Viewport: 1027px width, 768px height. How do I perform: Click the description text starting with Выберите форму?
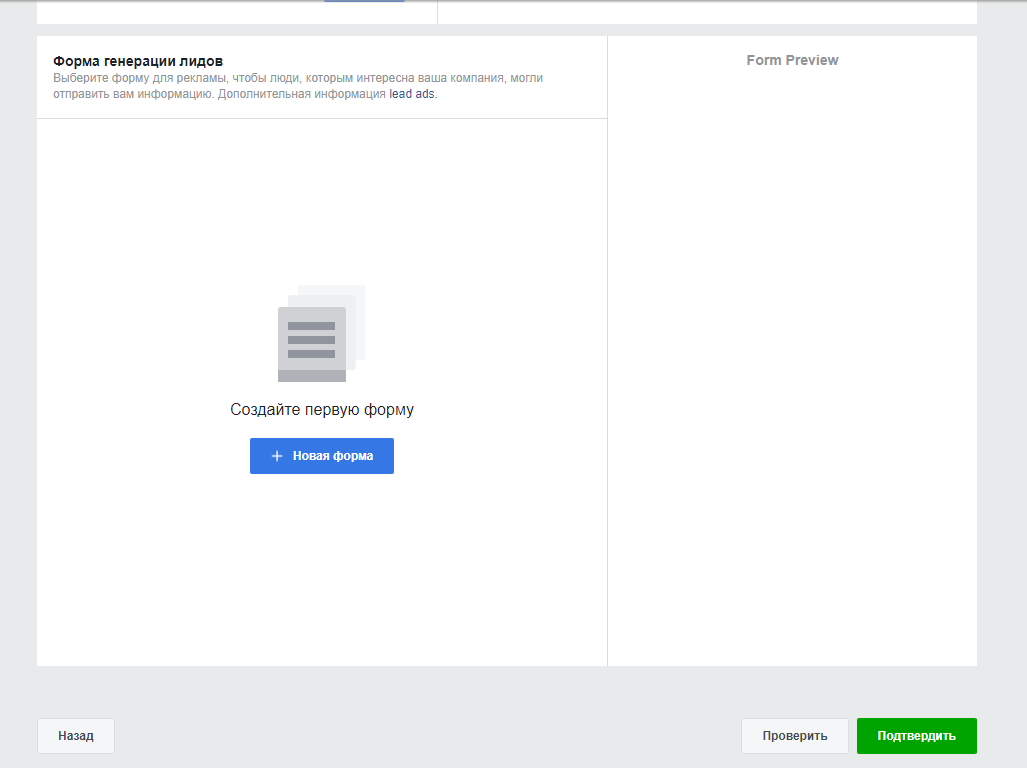(x=298, y=78)
